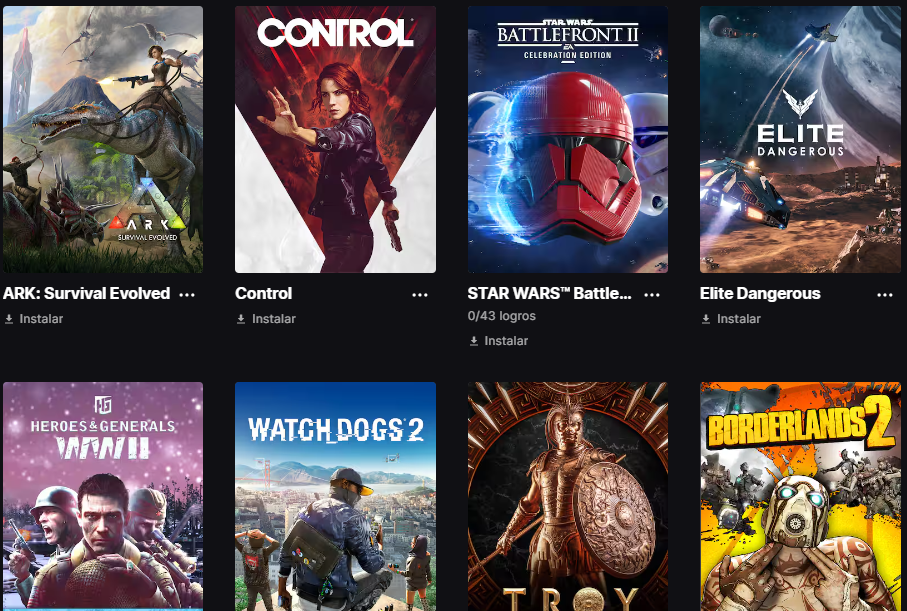The height and width of the screenshot is (611, 907).
Task: Select the Battlefront II Celebration Edition cover
Action: click(568, 139)
